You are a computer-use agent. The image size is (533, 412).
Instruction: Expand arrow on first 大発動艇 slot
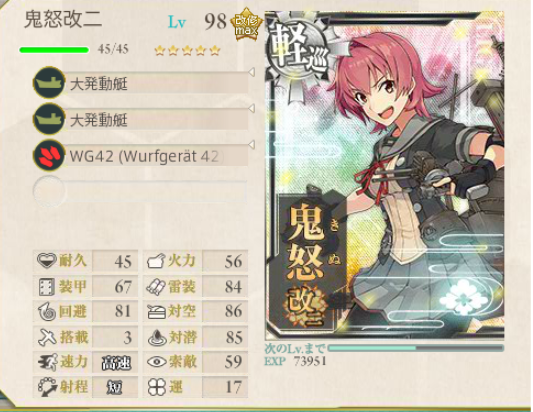(x=252, y=72)
